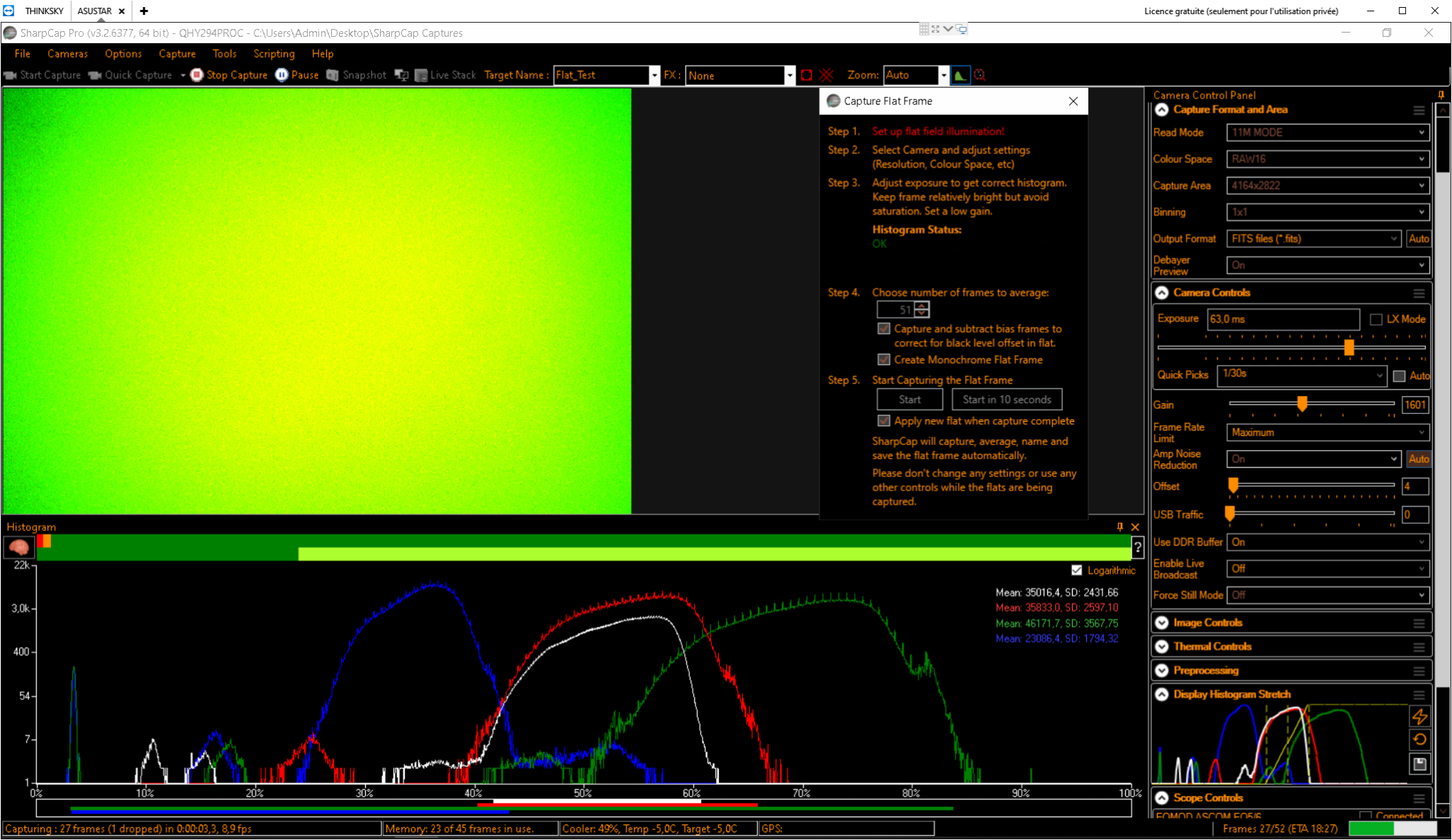Pin the Histogram panel
Image resolution: width=1452 pixels, height=840 pixels.
[x=1120, y=527]
